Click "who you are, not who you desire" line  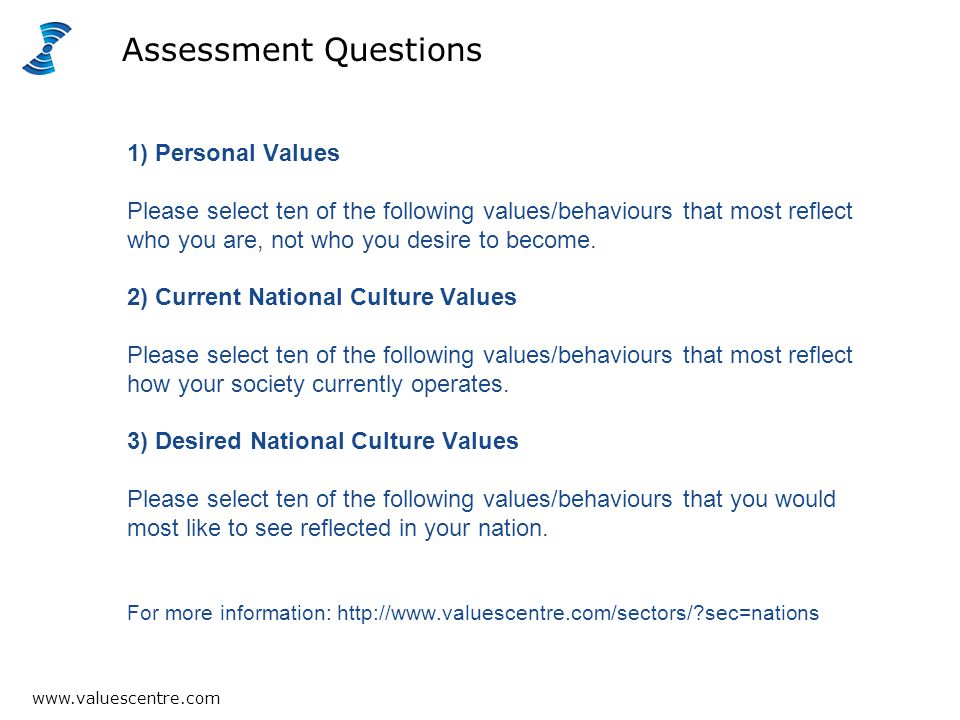click(361, 241)
